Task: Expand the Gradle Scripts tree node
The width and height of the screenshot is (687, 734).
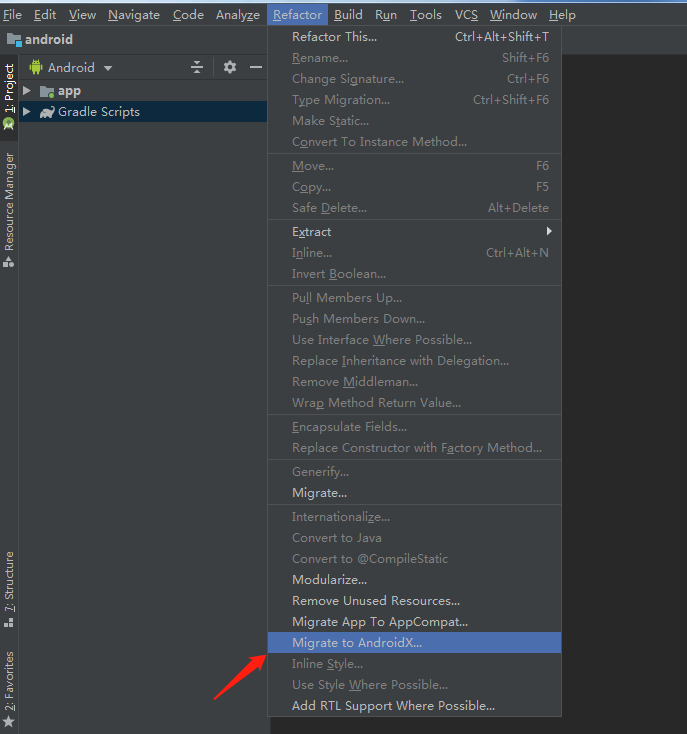Action: (27, 111)
